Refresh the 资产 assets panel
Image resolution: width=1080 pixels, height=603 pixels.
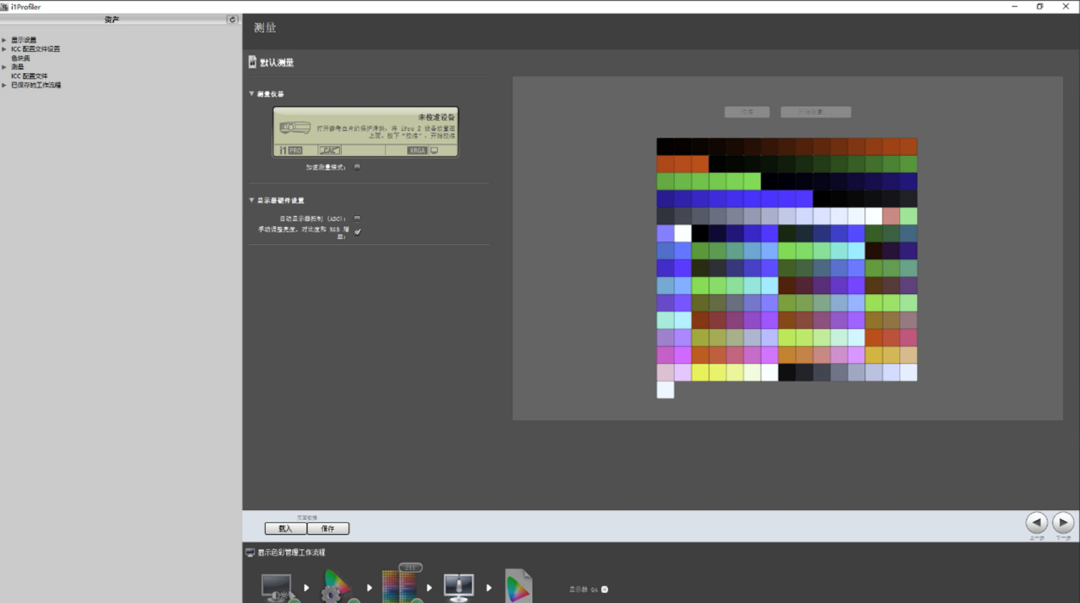point(232,19)
